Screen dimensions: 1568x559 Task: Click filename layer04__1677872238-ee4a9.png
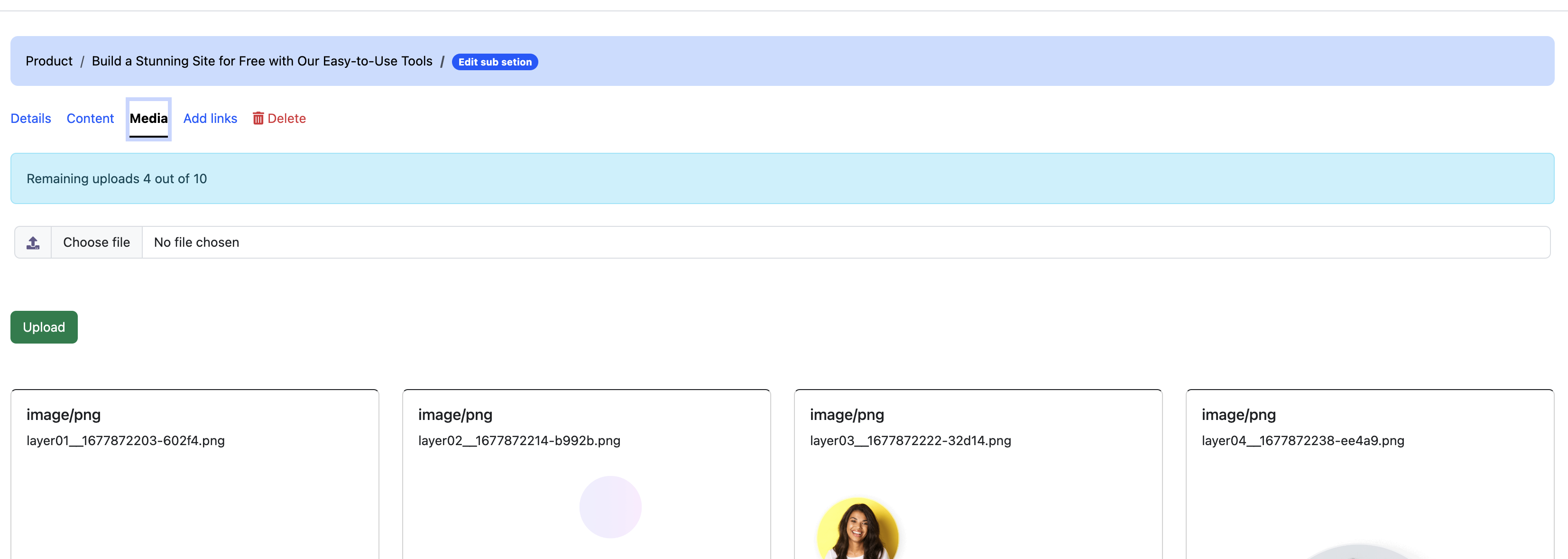click(x=1302, y=440)
